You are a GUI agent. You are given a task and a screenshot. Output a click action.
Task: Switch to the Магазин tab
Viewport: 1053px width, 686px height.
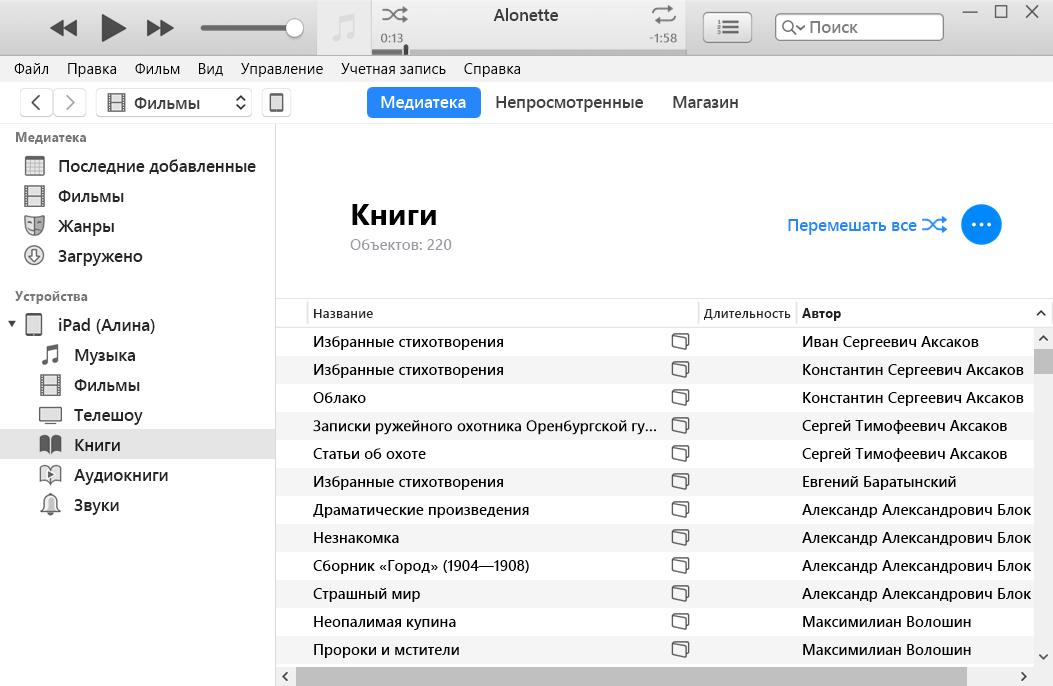point(705,102)
